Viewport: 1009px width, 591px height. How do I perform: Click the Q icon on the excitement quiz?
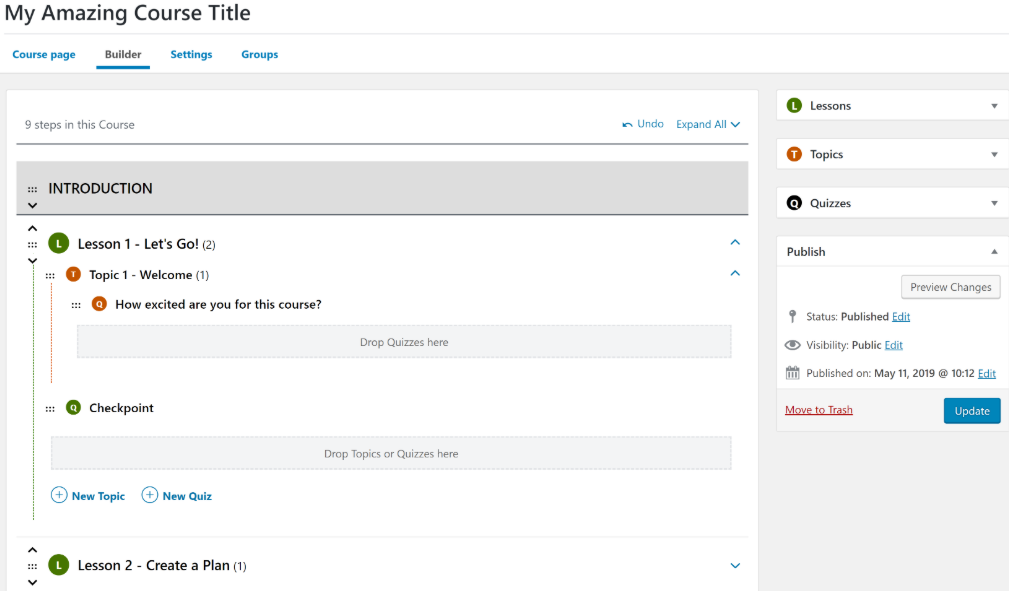click(97, 305)
